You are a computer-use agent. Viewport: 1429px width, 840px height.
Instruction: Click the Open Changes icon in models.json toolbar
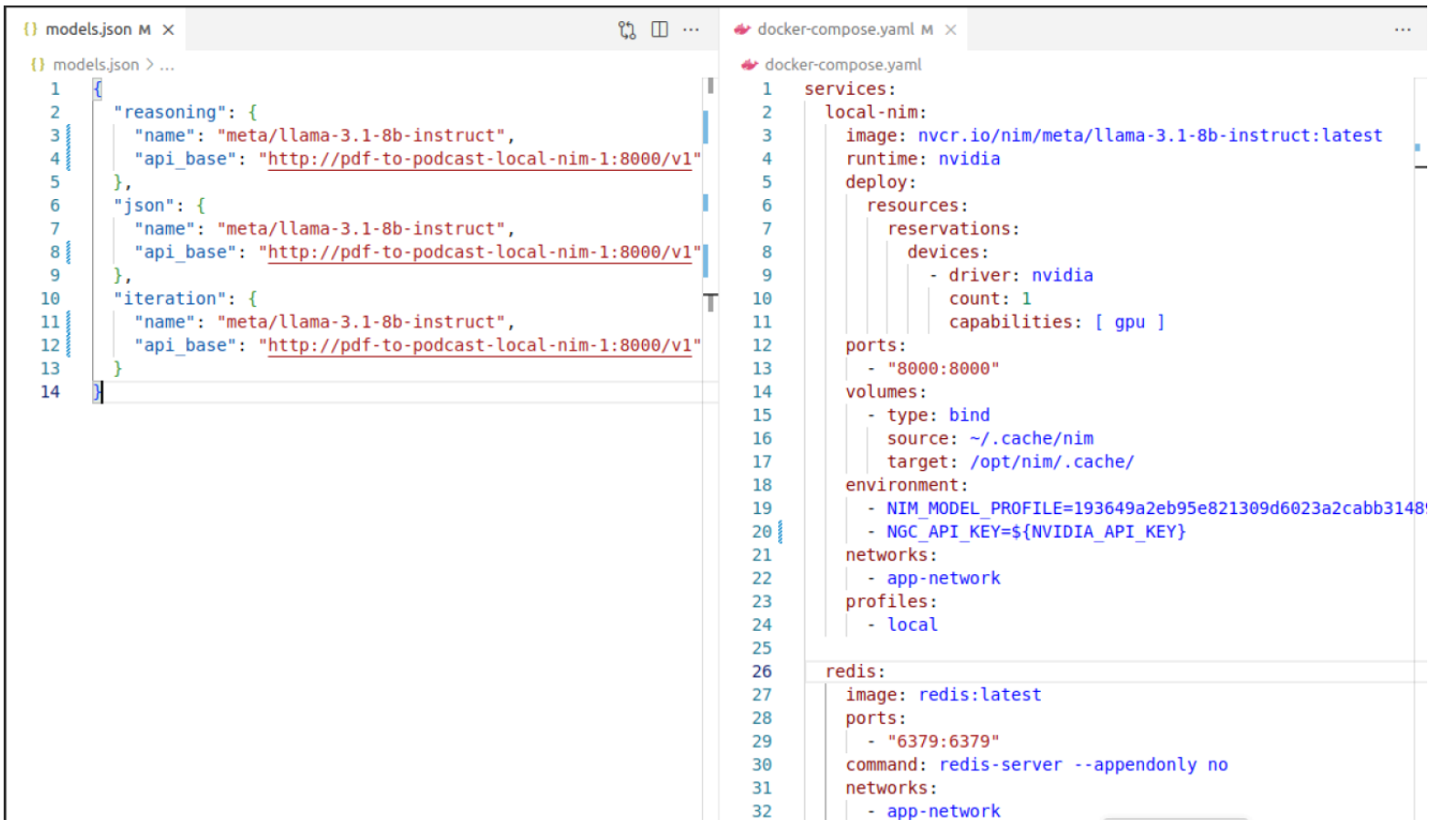point(626,30)
